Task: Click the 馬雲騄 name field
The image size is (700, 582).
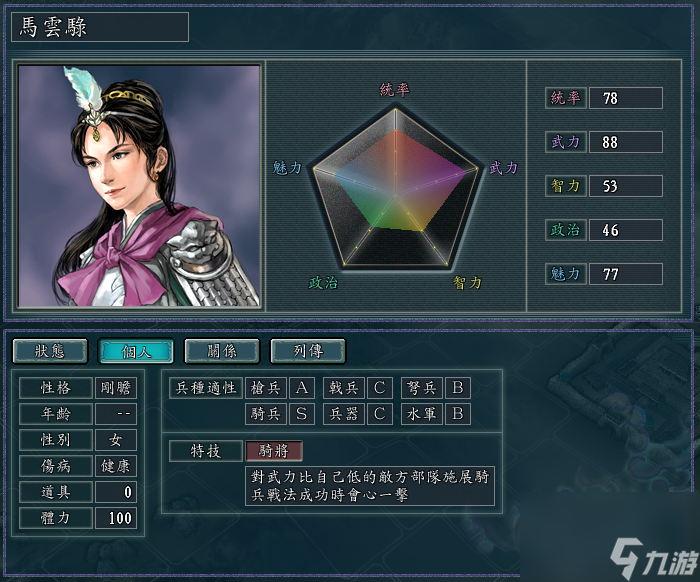Action: 100,27
